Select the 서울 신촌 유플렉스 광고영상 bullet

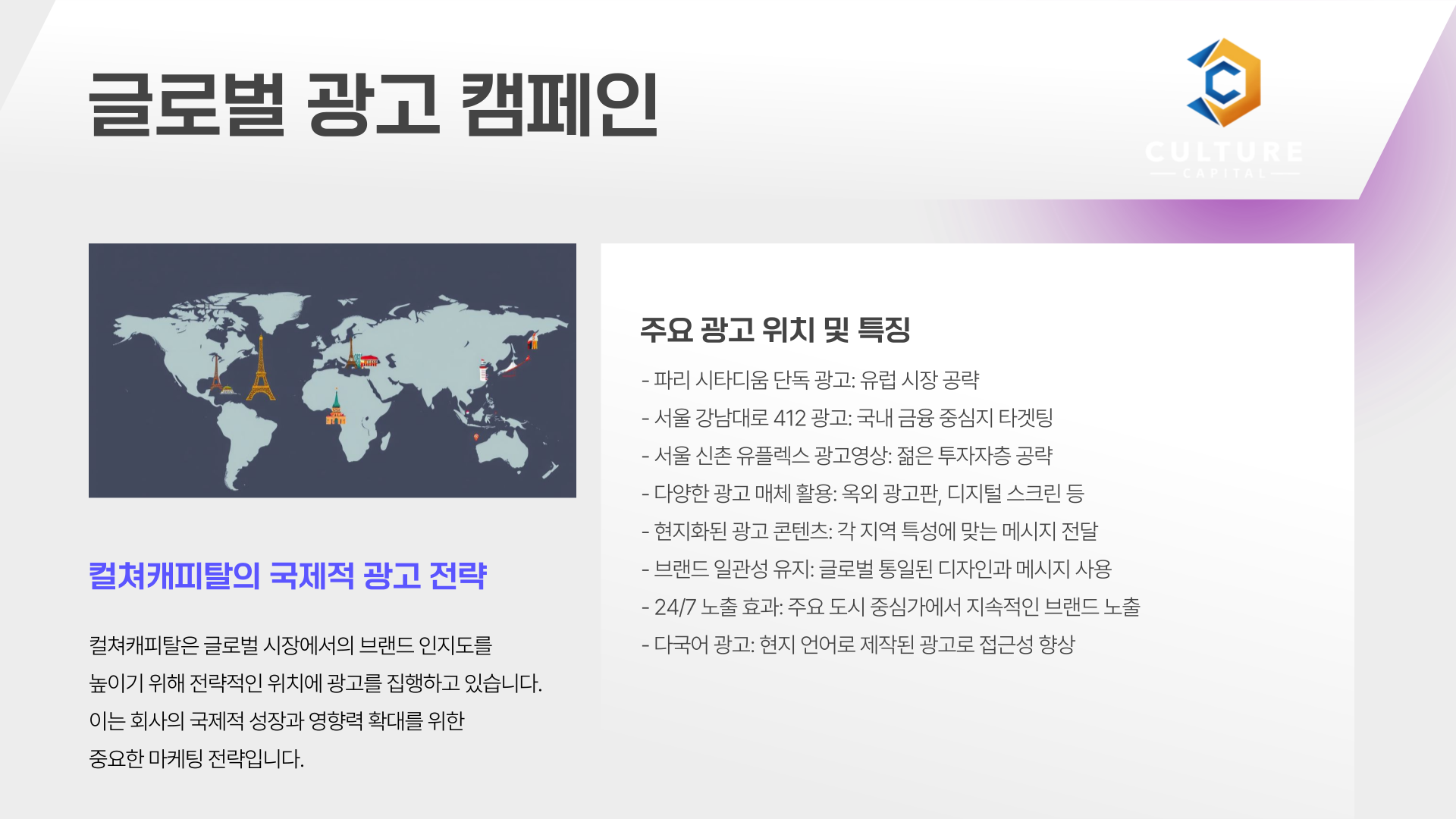pos(847,456)
